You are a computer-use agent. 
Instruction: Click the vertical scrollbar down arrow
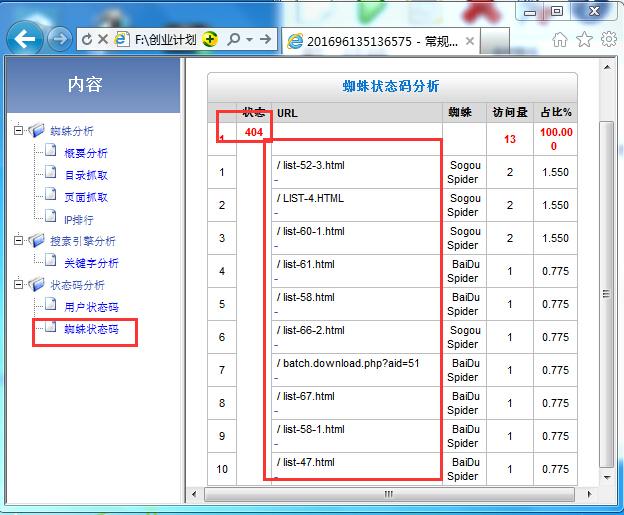606,477
